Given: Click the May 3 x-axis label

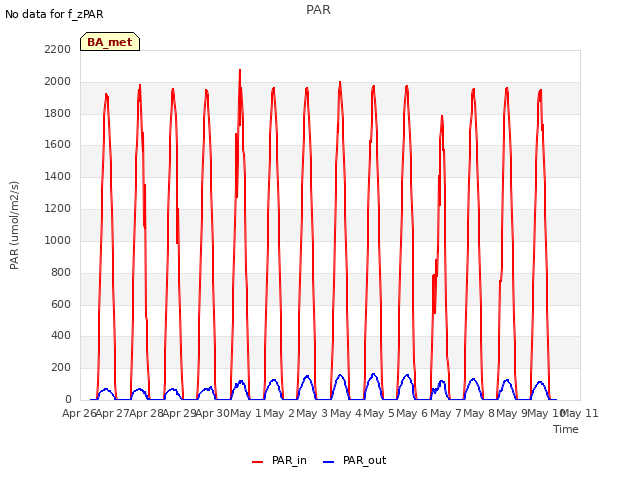Looking at the screenshot, I should [312, 413].
